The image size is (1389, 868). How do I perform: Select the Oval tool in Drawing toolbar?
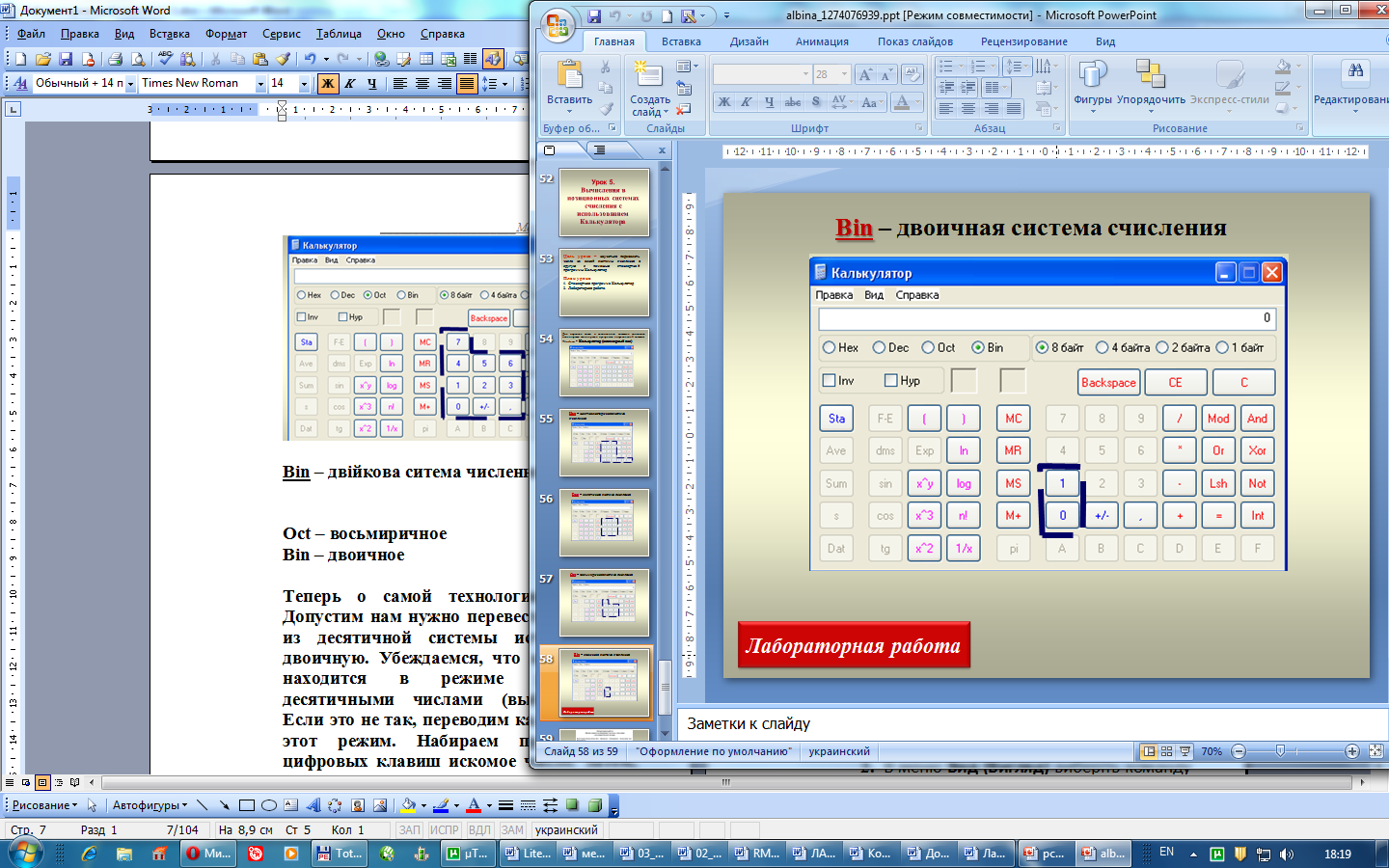click(x=269, y=805)
